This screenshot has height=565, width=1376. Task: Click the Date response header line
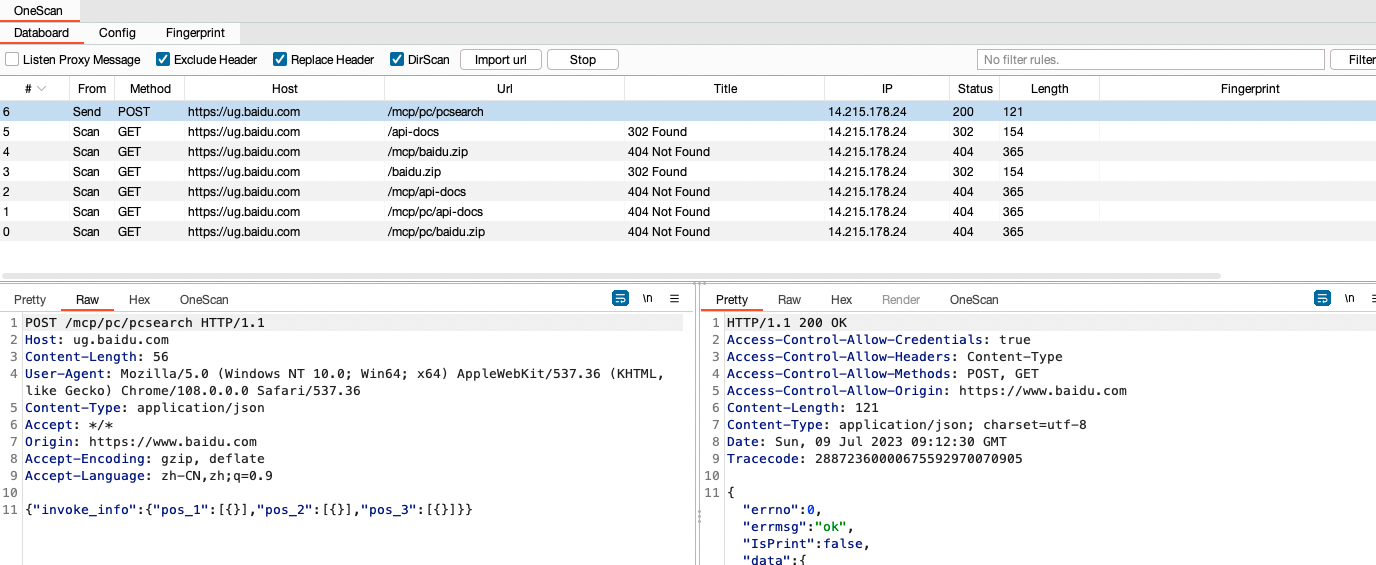(867, 442)
